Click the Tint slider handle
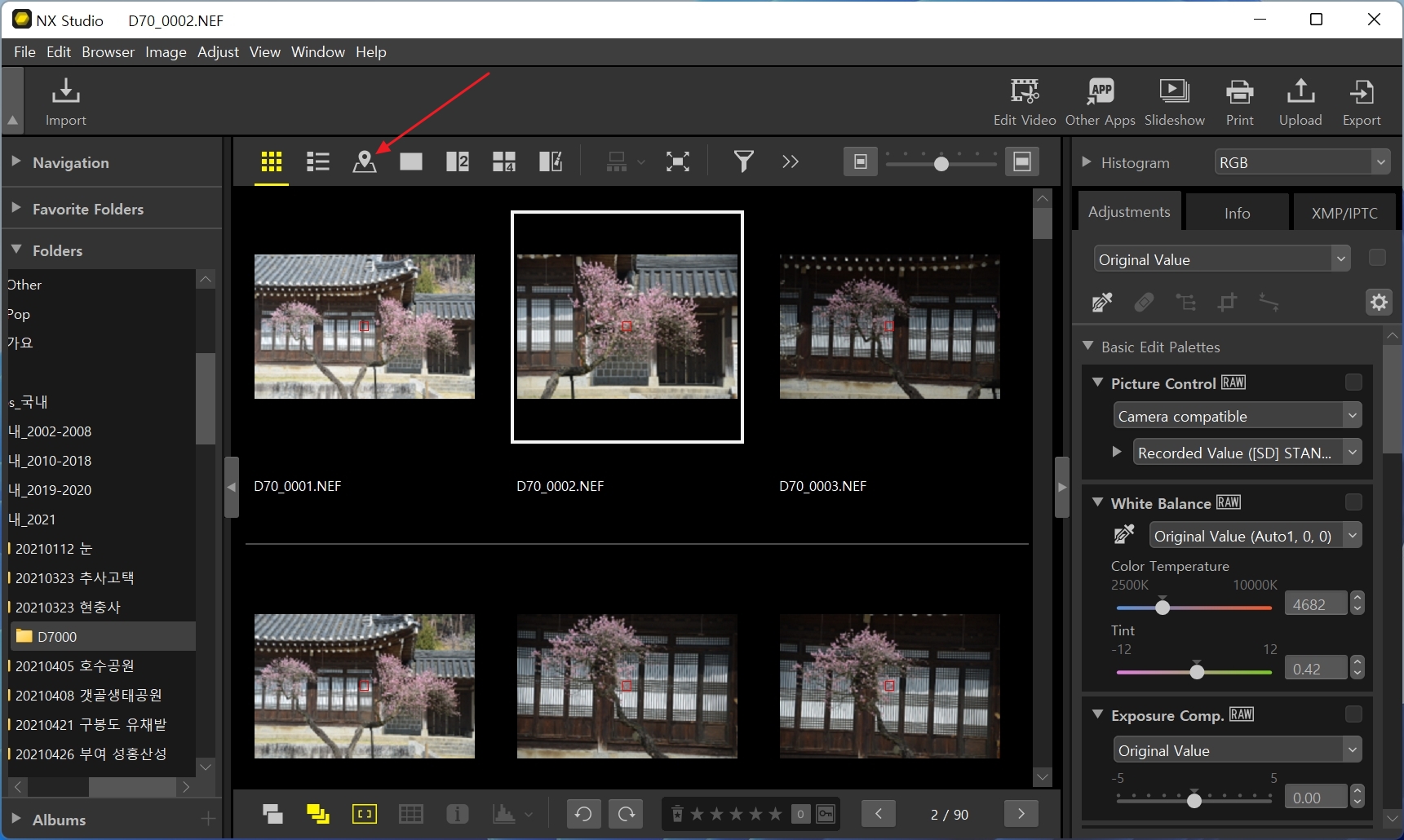Image resolution: width=1404 pixels, height=840 pixels. pos(1197,671)
